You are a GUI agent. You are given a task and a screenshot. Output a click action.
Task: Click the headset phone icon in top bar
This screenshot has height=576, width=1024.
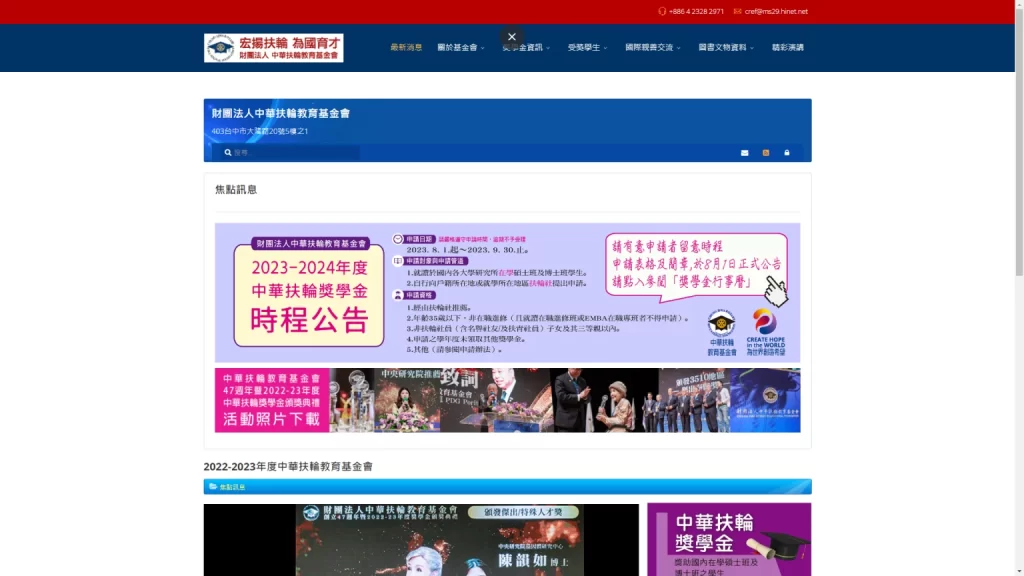(662, 12)
